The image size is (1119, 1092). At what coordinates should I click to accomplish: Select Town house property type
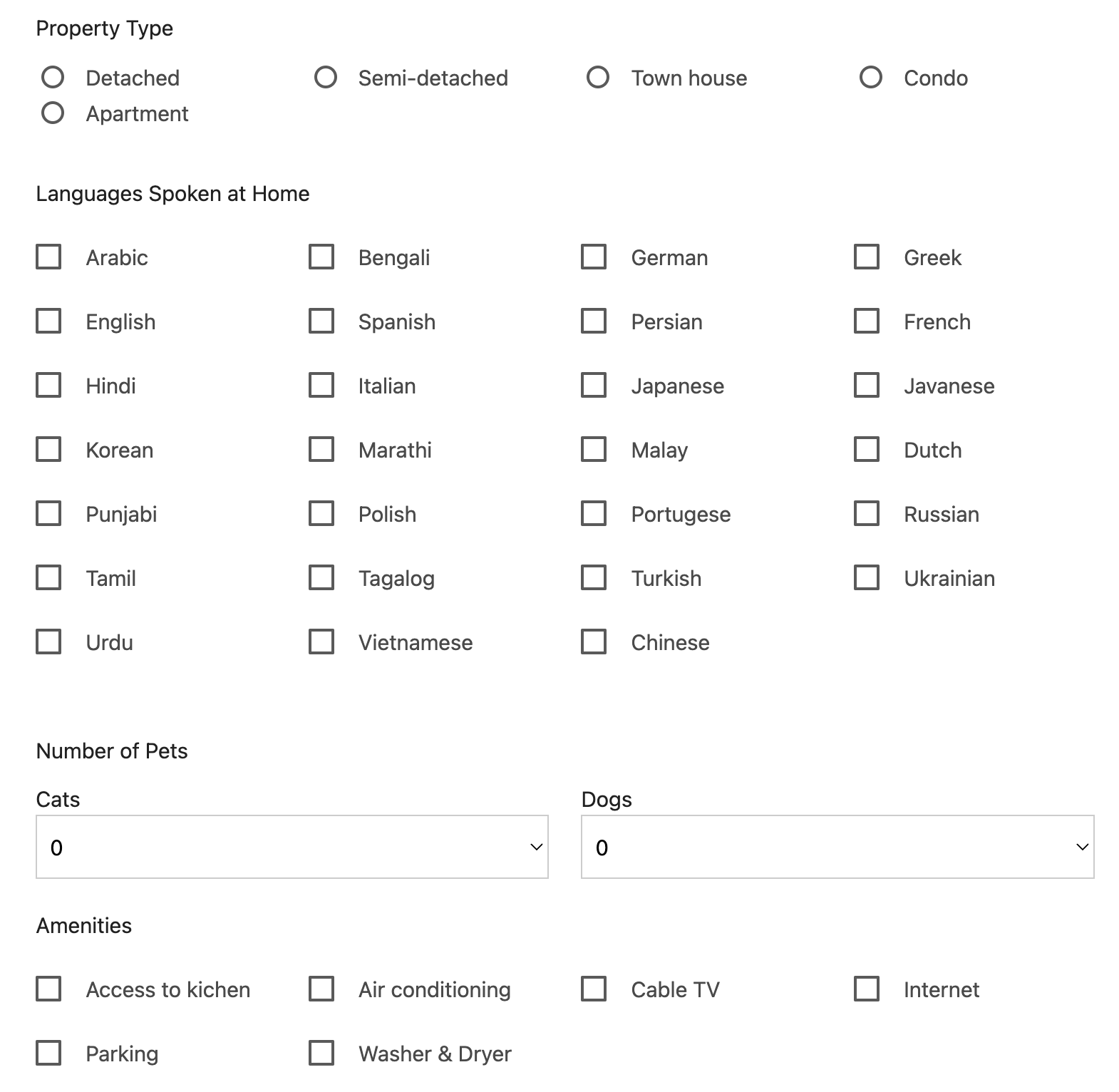click(598, 77)
